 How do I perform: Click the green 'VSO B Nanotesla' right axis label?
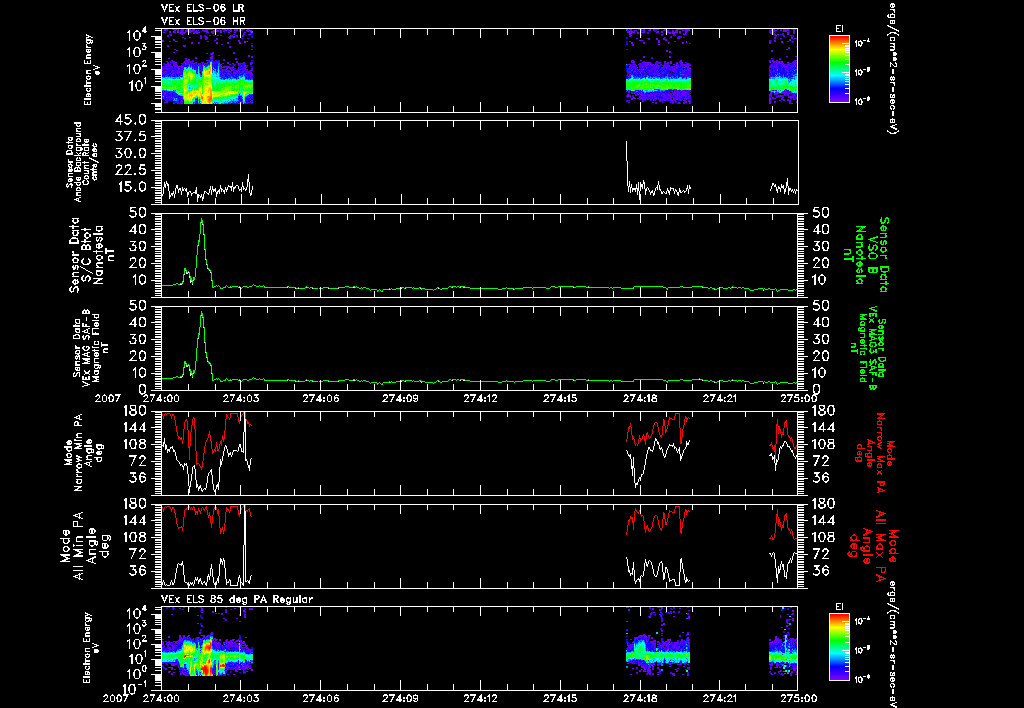coord(866,255)
